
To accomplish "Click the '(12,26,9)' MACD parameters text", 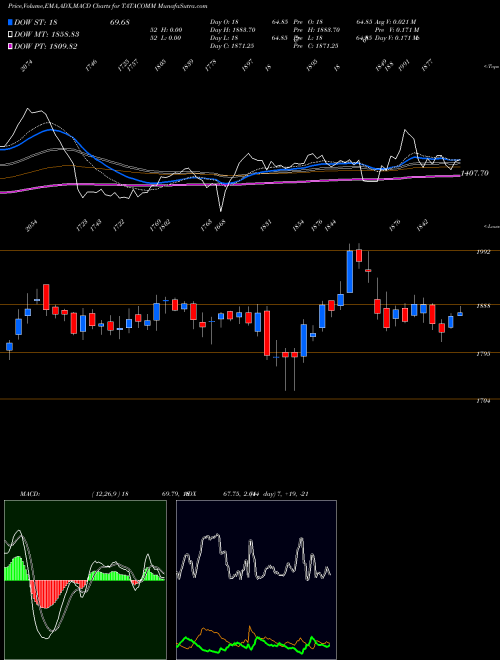I will click(106, 494).
